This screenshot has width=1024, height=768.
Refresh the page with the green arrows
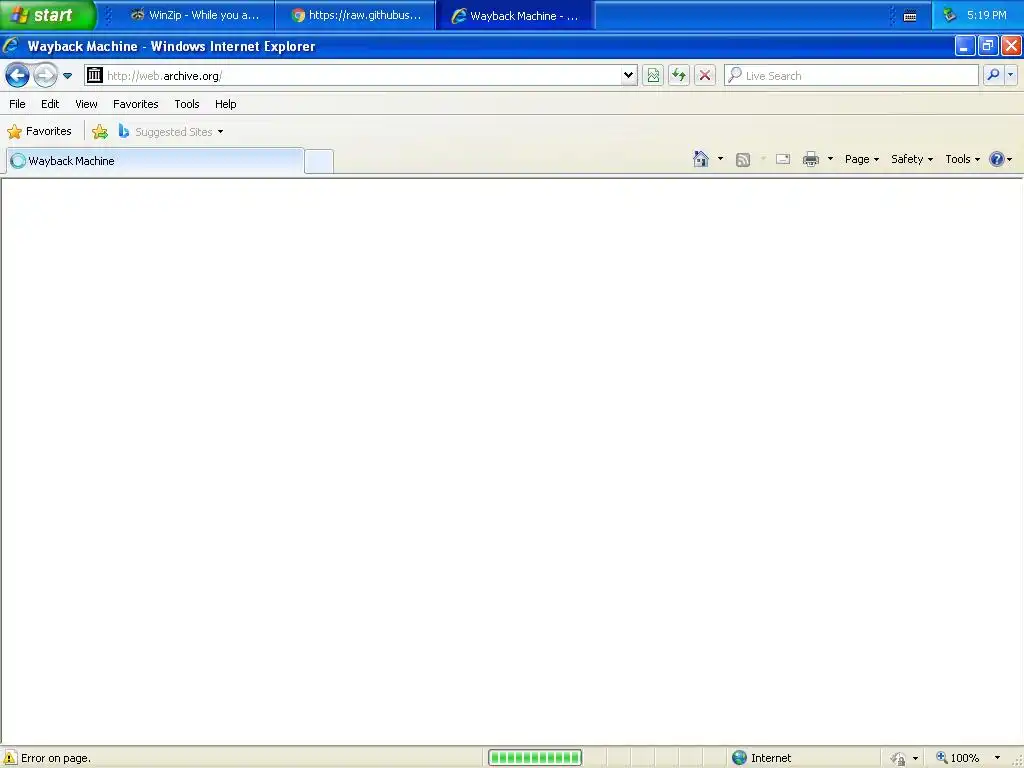click(679, 75)
